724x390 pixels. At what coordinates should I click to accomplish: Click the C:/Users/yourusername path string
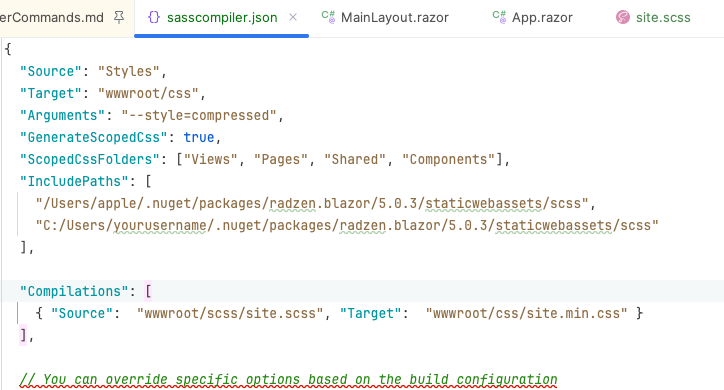(347, 226)
